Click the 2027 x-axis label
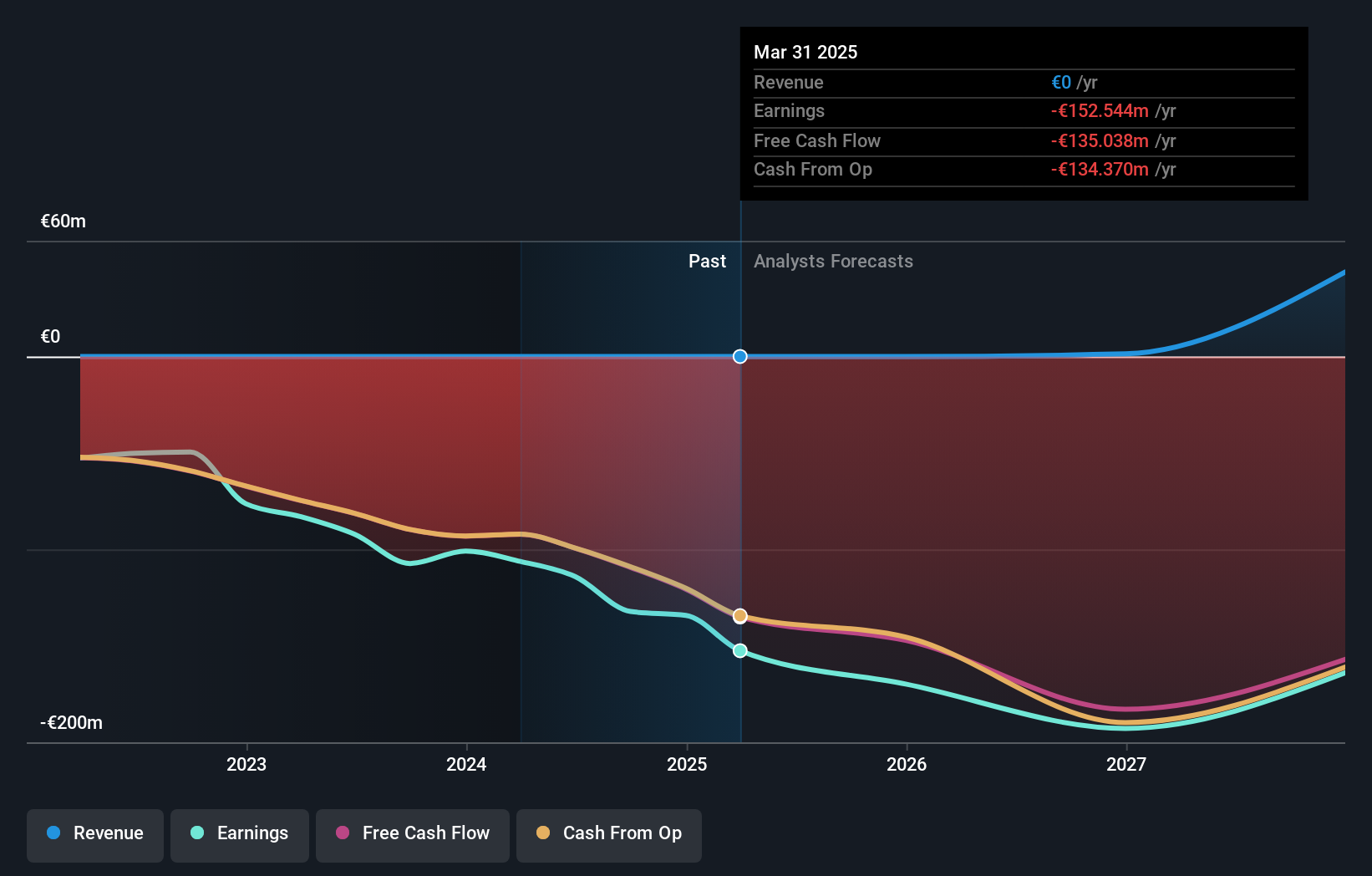The height and width of the screenshot is (876, 1372). tap(1126, 764)
